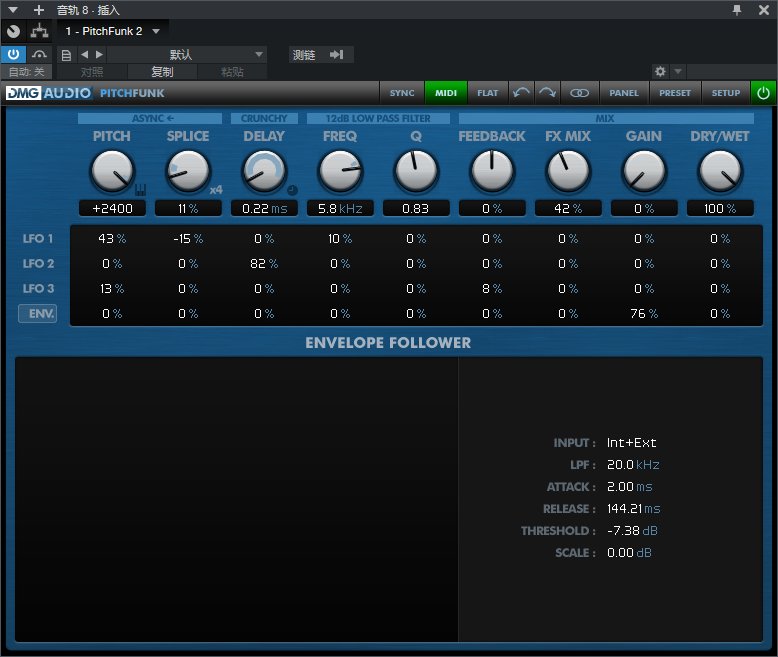Open the PANEL menu
Image resolution: width=778 pixels, height=657 pixels.
click(x=624, y=93)
